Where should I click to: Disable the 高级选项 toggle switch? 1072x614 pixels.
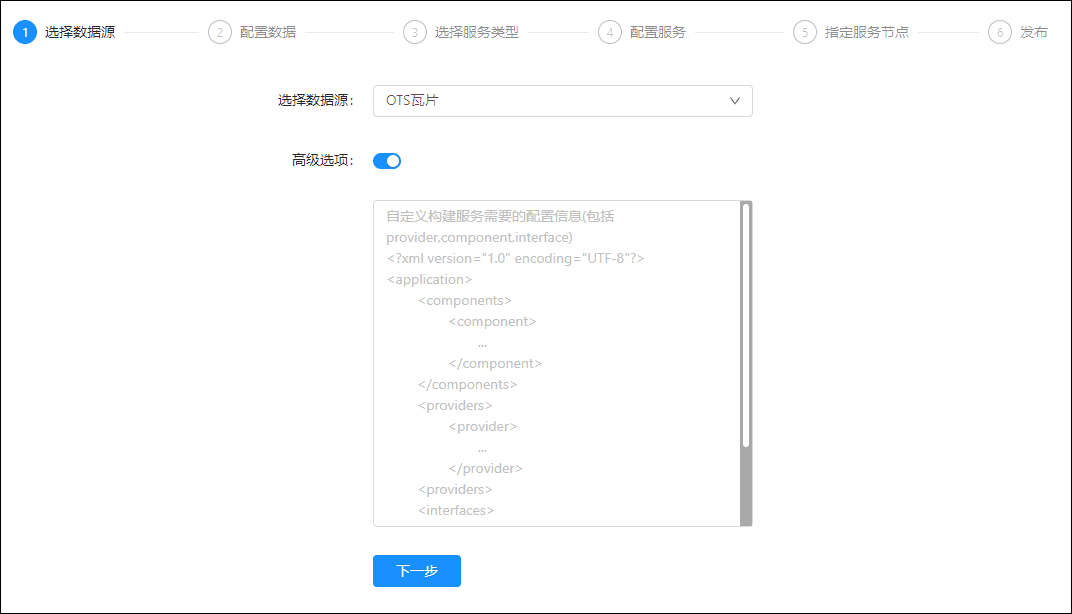click(x=387, y=161)
